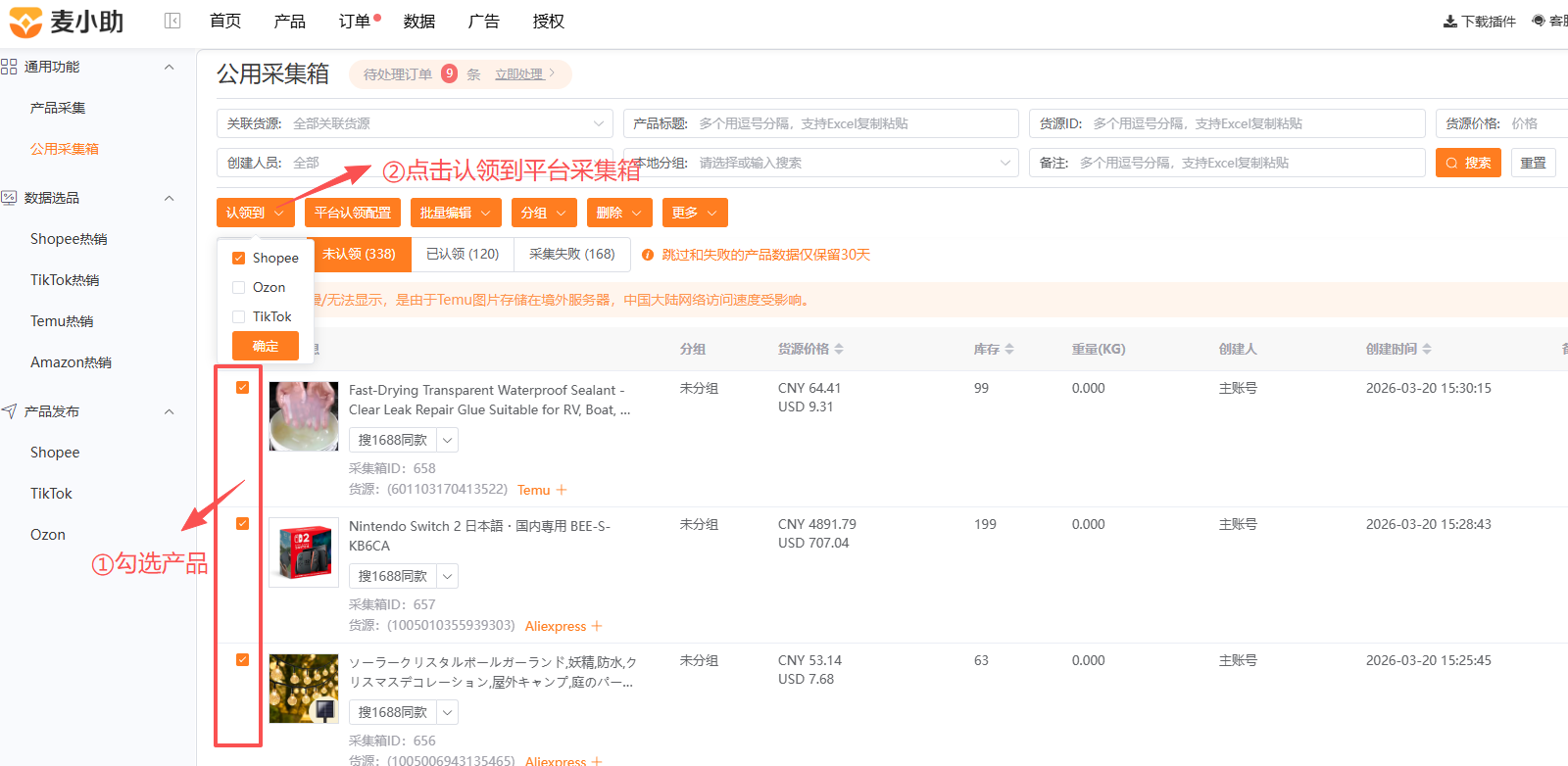Sort by 货源价格 using sort arrows

[x=839, y=349]
